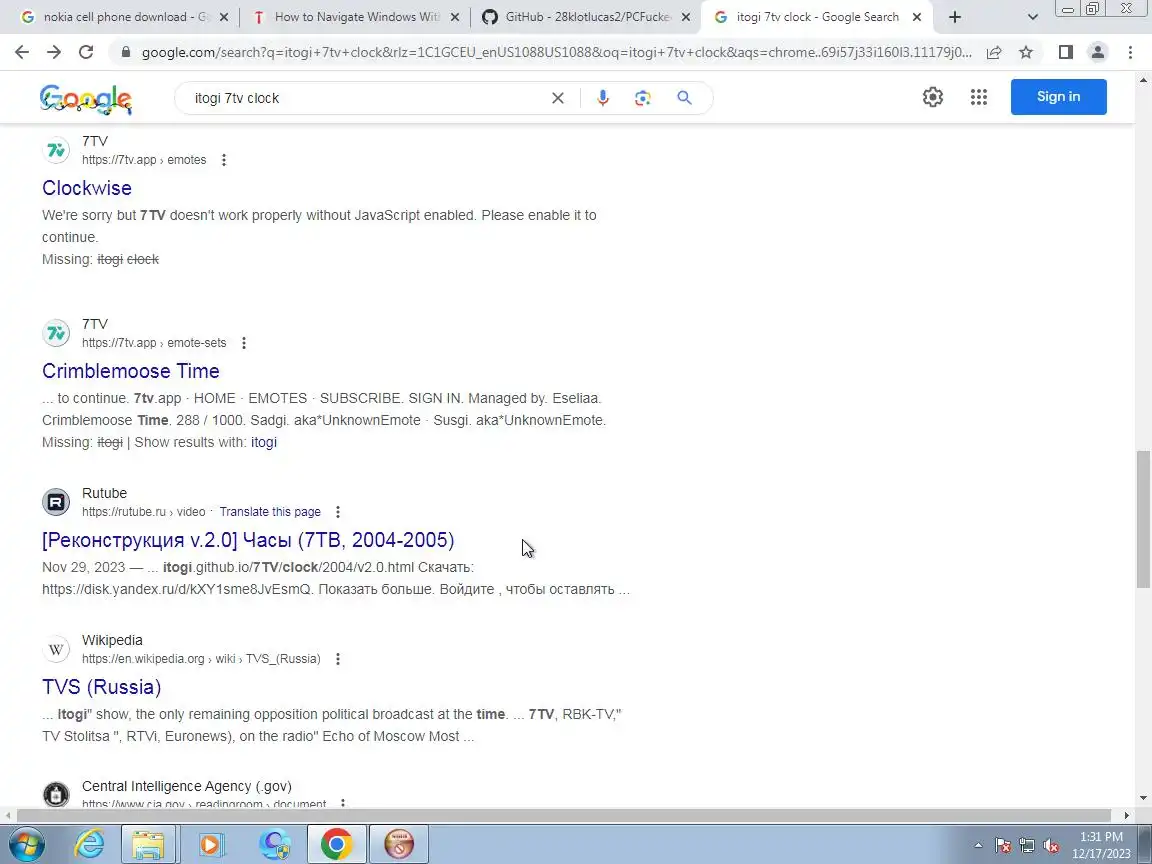Click the Google holiday logo
The width and height of the screenshot is (1152, 864).
pos(86,99)
